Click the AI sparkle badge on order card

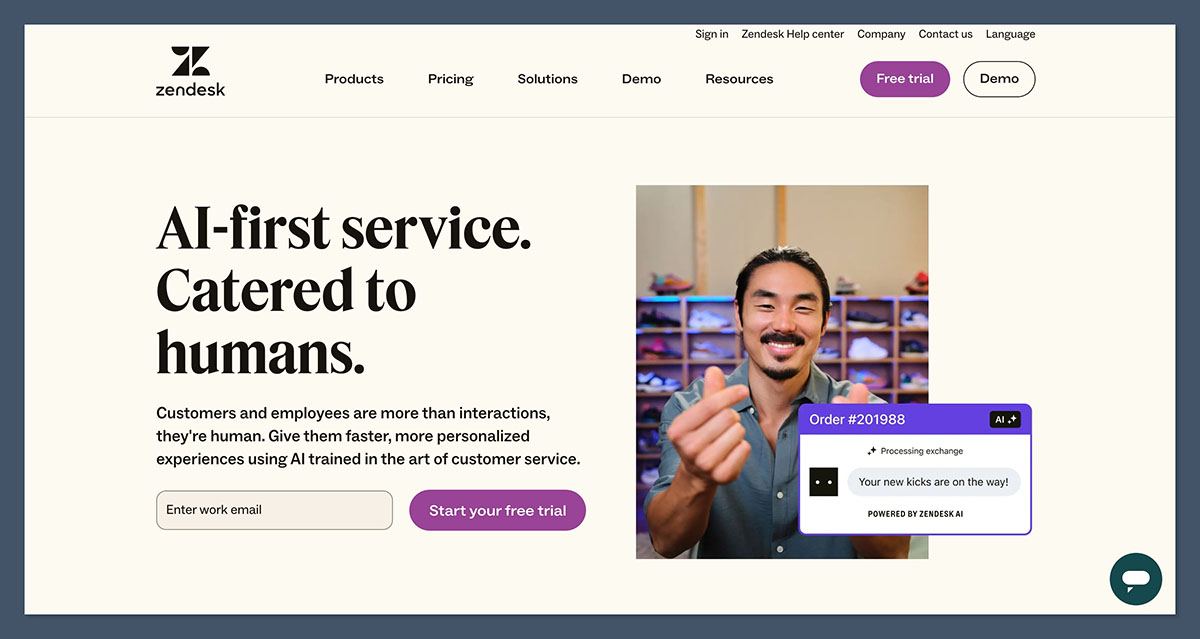click(x=1005, y=419)
